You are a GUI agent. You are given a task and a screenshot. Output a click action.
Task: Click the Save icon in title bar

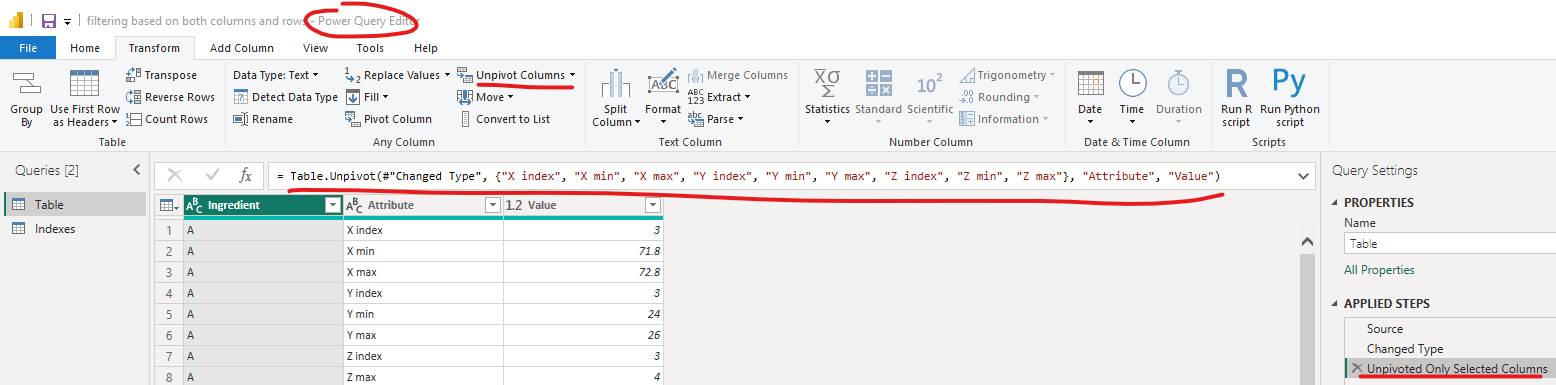(48, 20)
